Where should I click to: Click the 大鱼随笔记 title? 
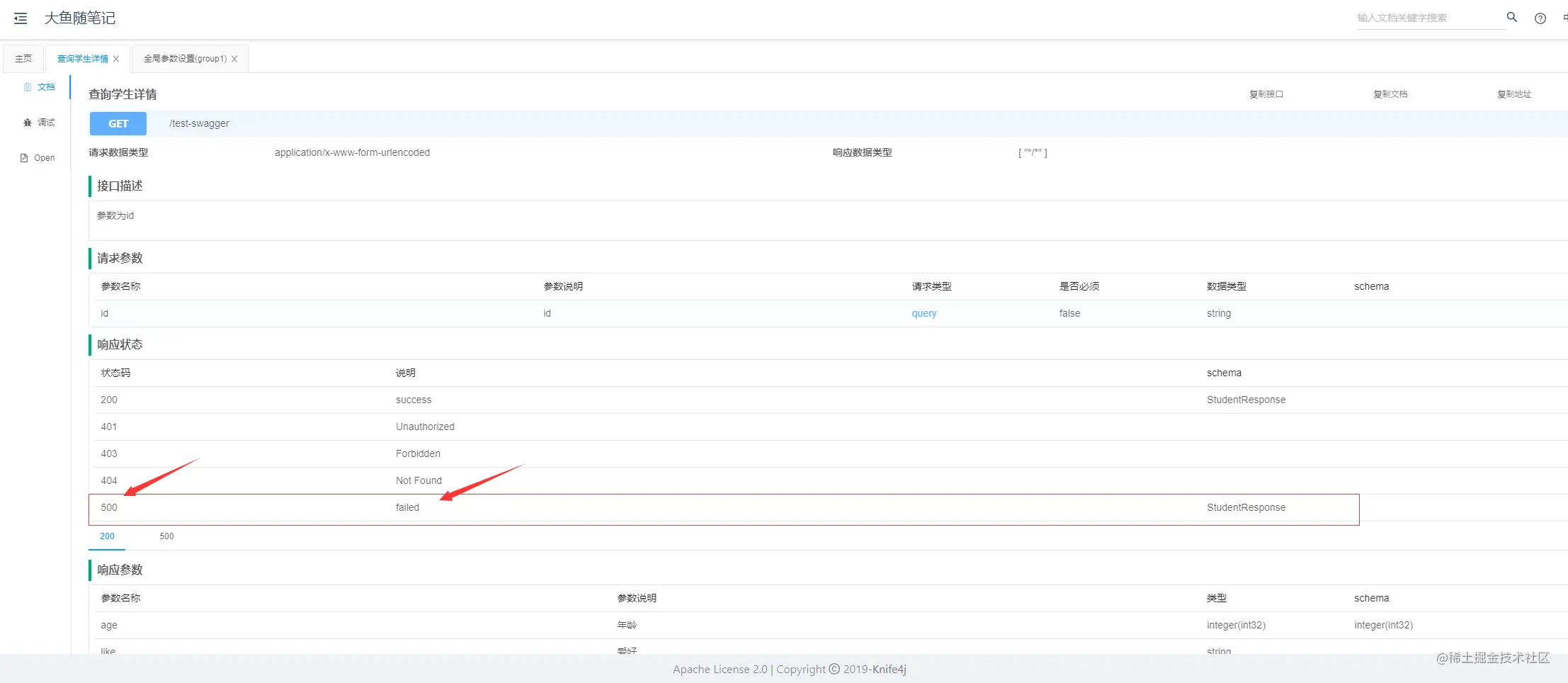point(79,18)
